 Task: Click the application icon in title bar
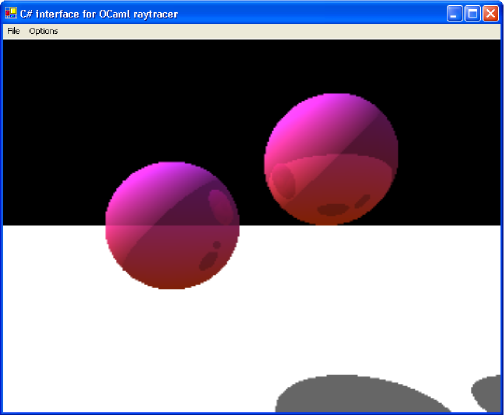[x=11, y=13]
